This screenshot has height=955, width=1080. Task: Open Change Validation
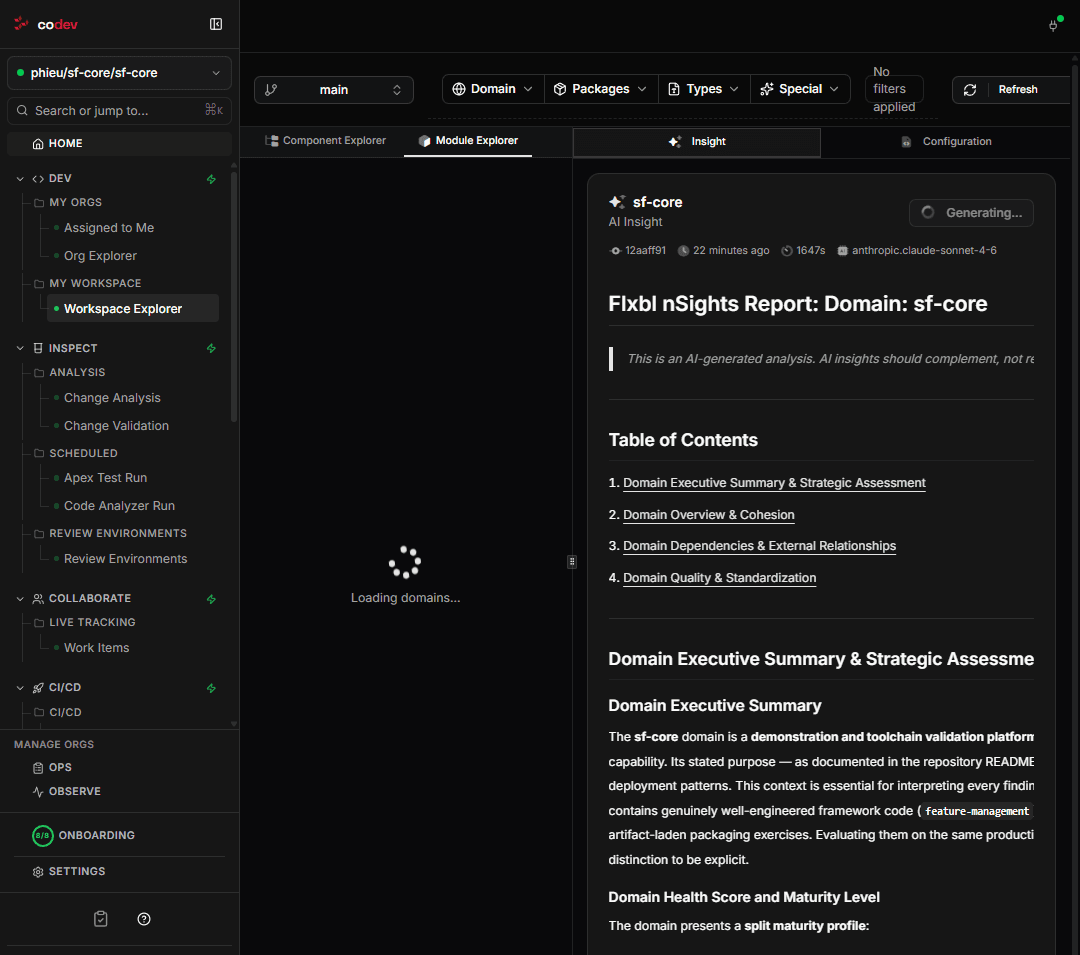(116, 426)
